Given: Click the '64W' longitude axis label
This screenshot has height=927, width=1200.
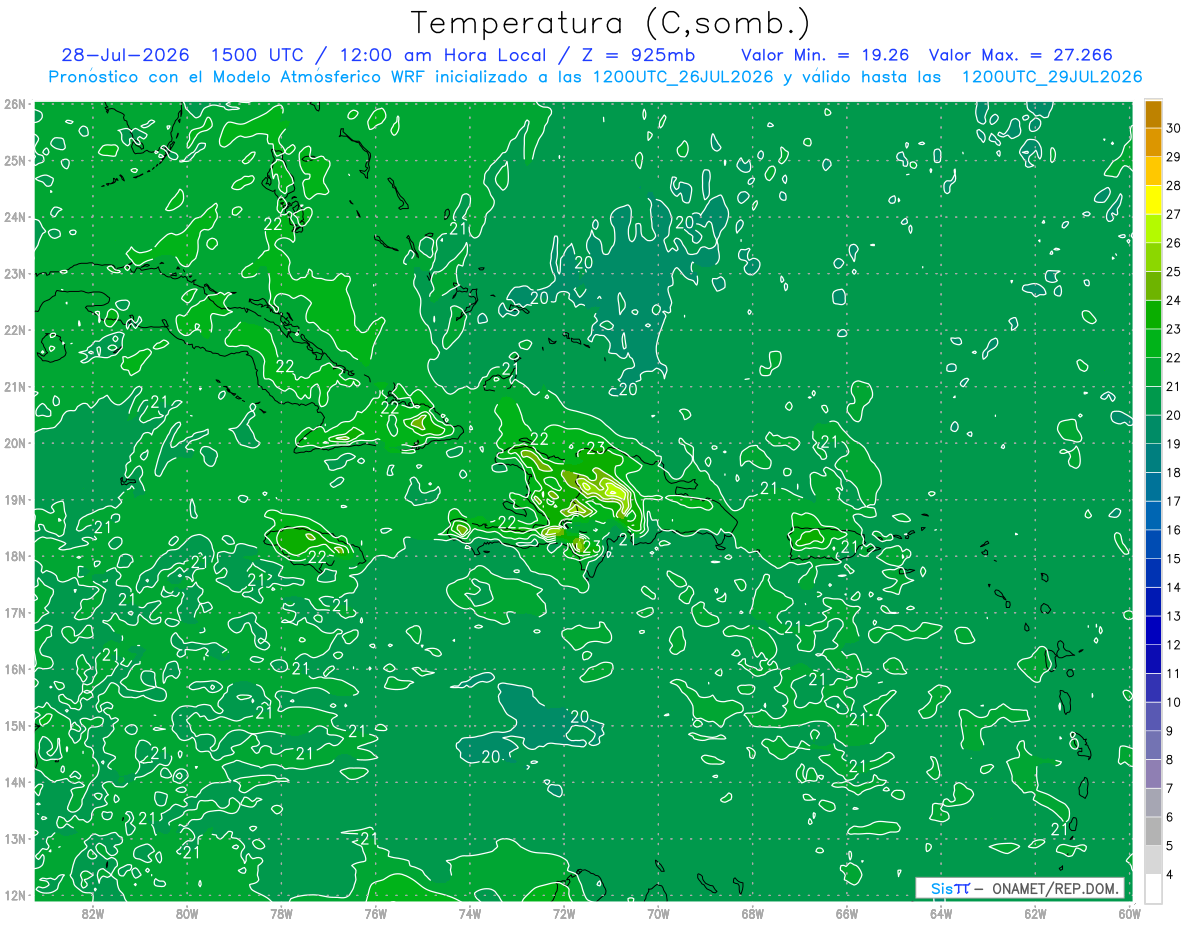Looking at the screenshot, I should point(941,913).
